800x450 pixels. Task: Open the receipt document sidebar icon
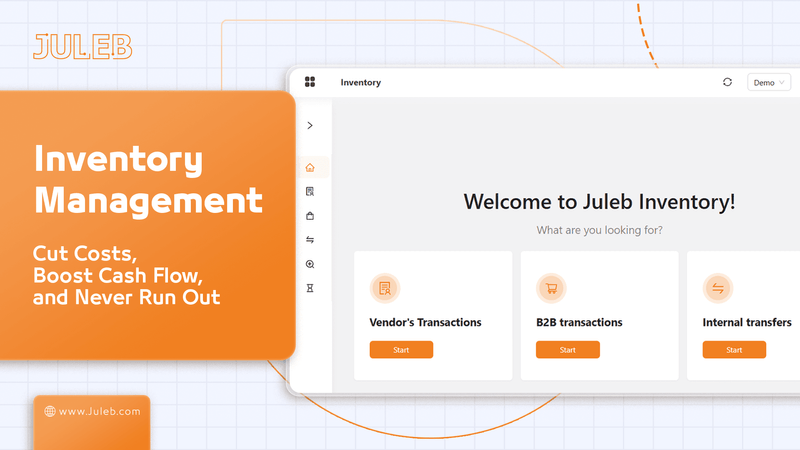click(310, 191)
